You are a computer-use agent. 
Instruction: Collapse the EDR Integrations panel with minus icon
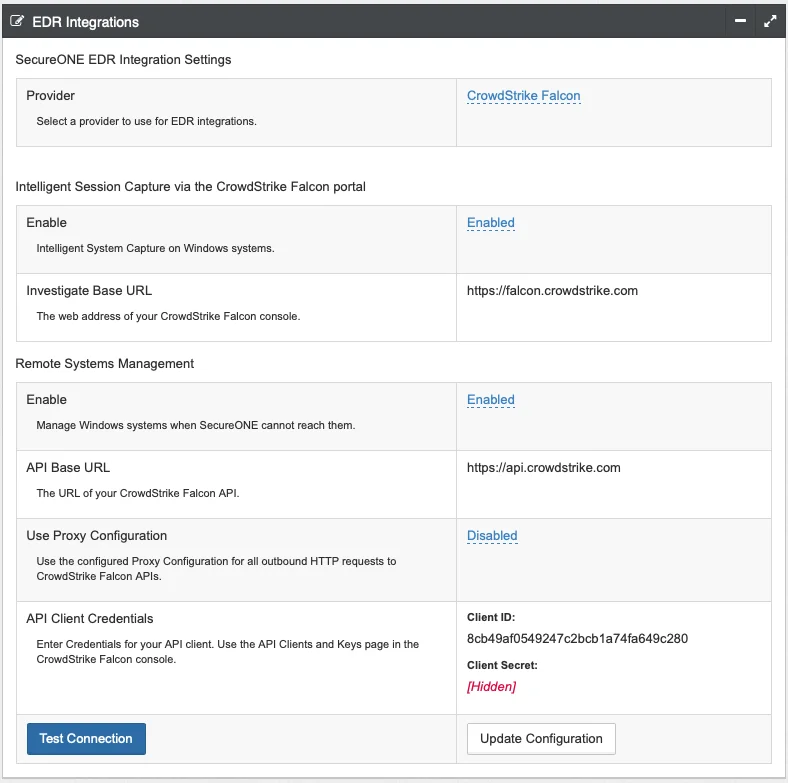point(740,21)
